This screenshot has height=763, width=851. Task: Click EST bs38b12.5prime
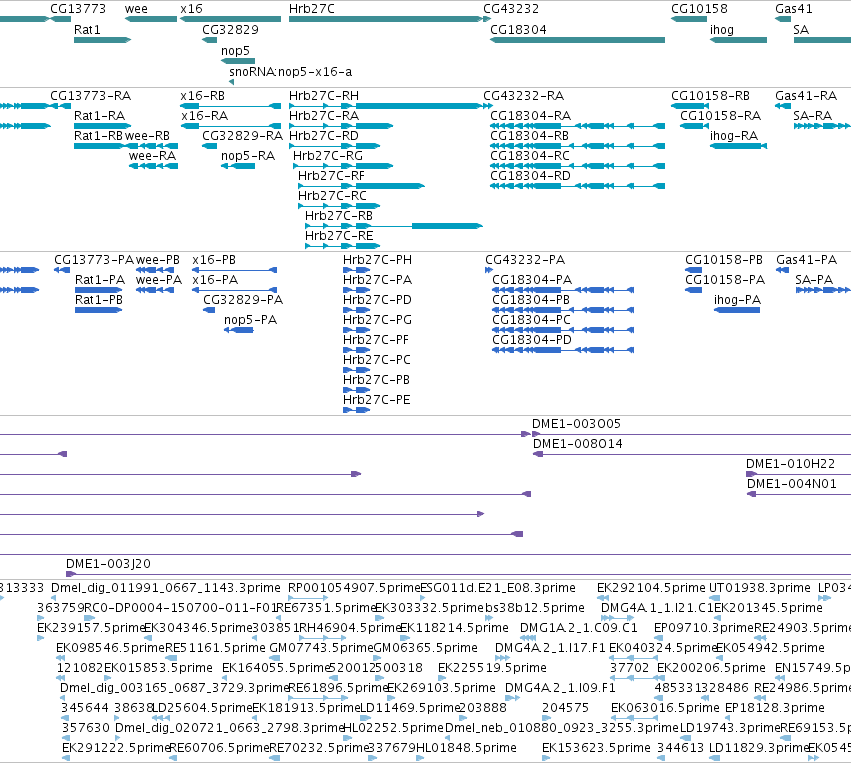pos(535,608)
